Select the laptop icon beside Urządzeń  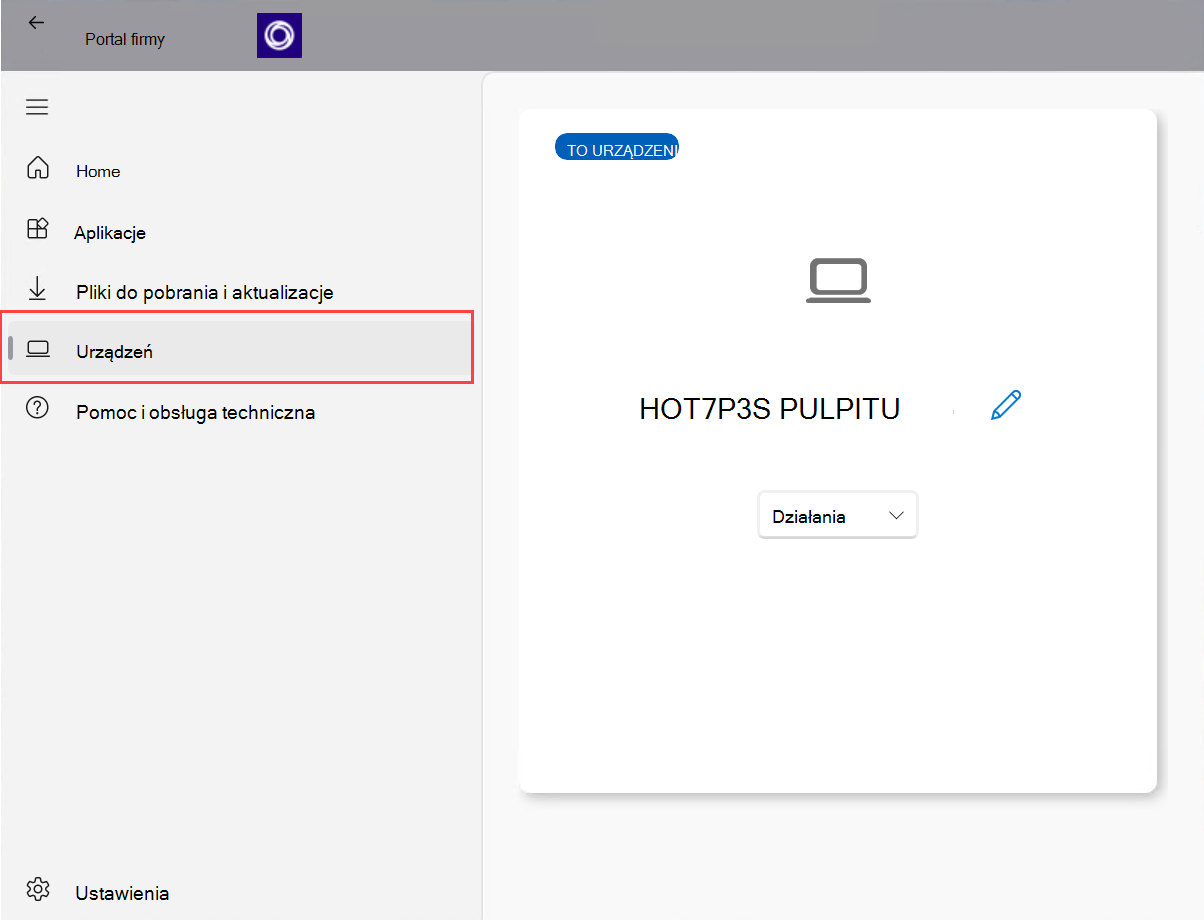click(x=37, y=349)
